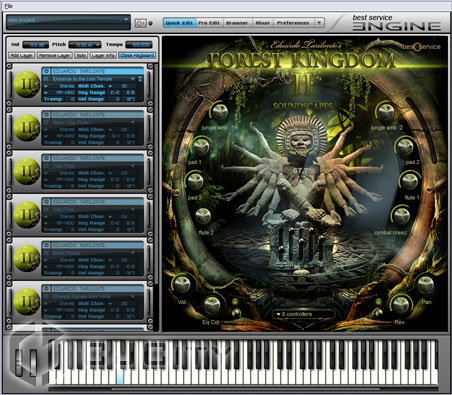Viewport: 452px width, 395px height.
Task: Click the Close Keyboard button
Action: (137, 55)
